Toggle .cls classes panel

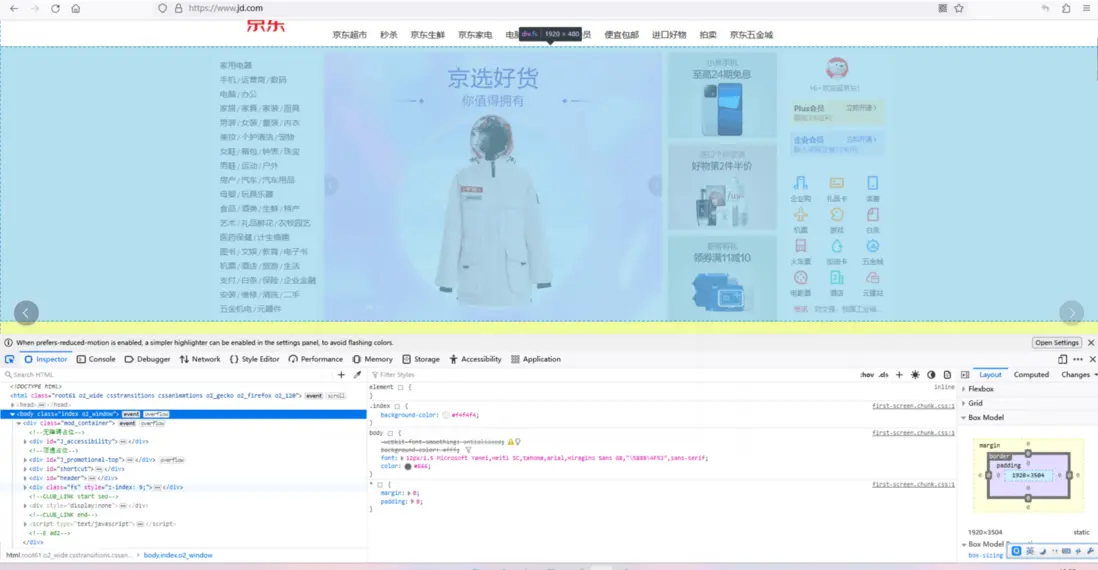pyautogui.click(x=884, y=375)
